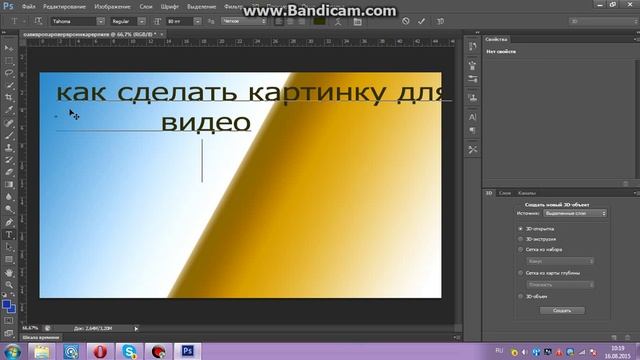The image size is (640, 360).
Task: Open text color swatch in options bar
Action: pyautogui.click(x=320, y=21)
